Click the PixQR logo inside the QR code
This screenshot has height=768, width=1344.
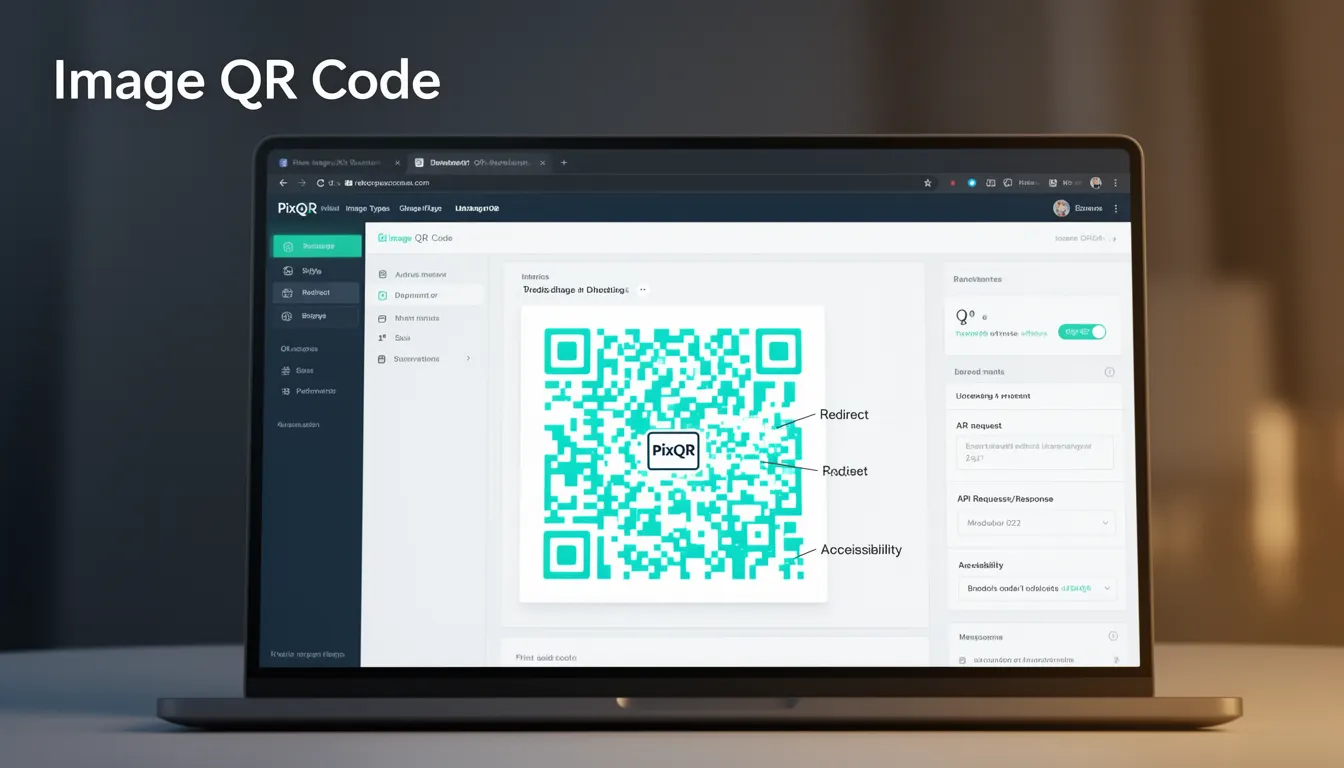[x=673, y=450]
